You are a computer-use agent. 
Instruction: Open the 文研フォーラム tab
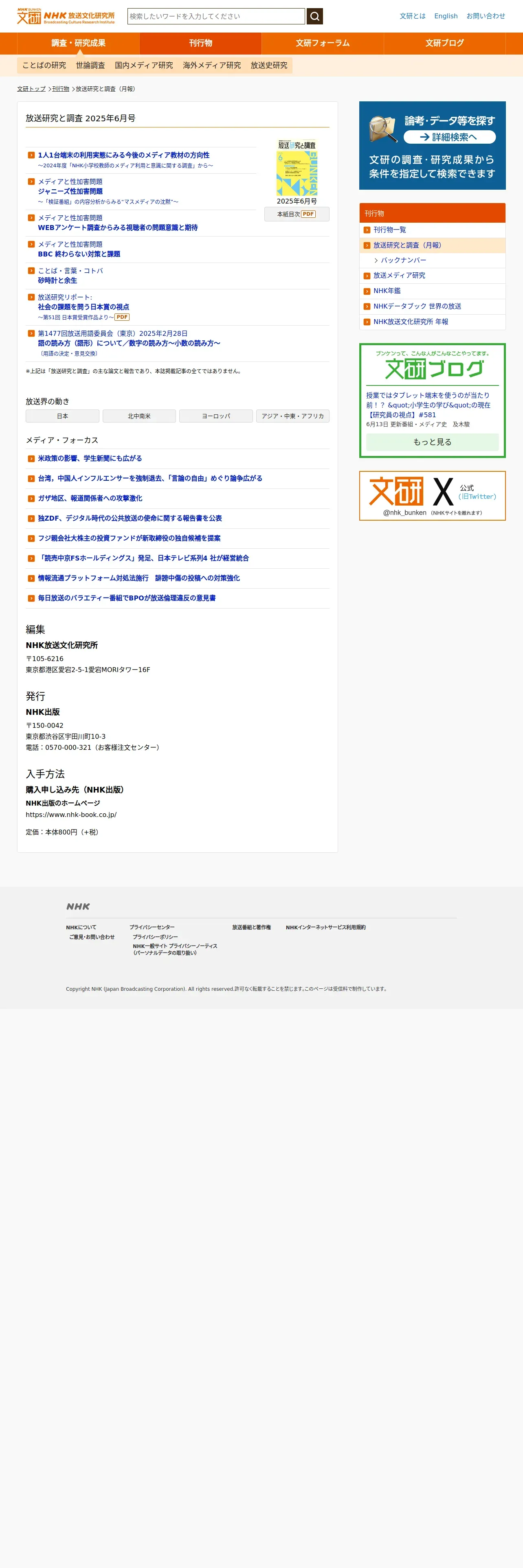[323, 43]
